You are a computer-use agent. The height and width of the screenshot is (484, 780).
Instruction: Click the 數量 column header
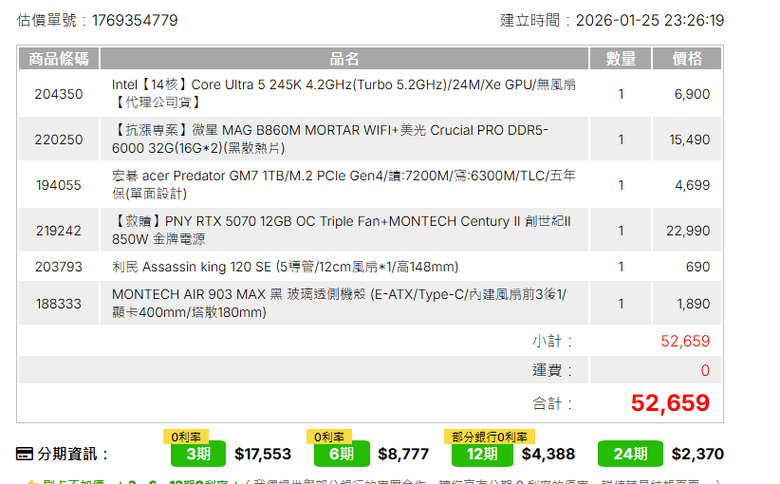coord(620,59)
